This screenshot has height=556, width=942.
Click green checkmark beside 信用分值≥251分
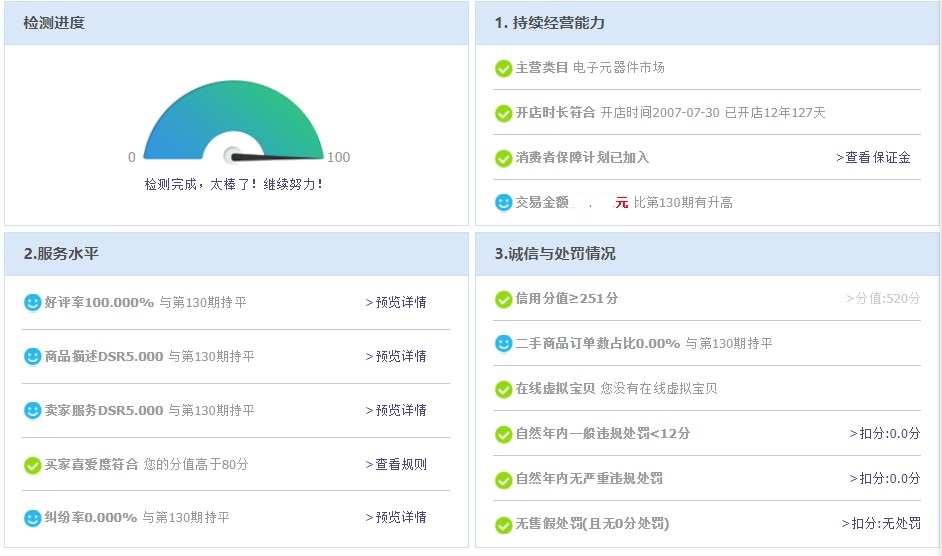[504, 299]
